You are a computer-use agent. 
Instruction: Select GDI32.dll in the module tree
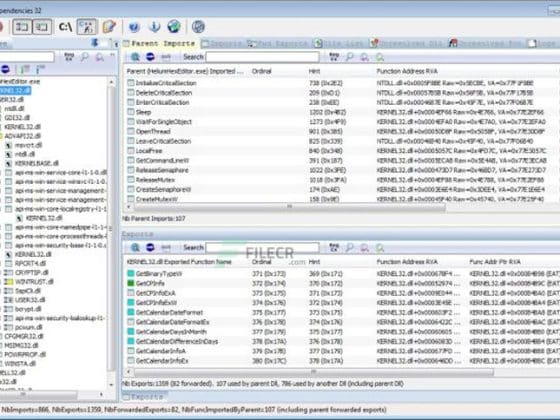click(x=17, y=118)
